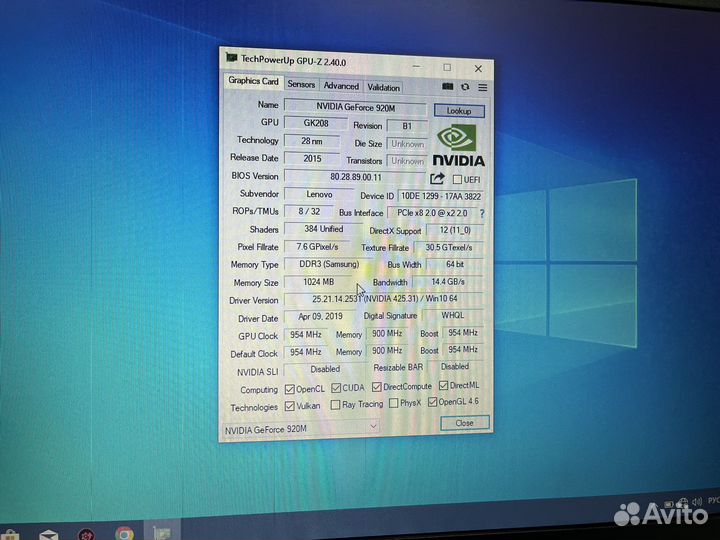Toggle the DirectML checkbox
720x540 pixels.
[443, 385]
